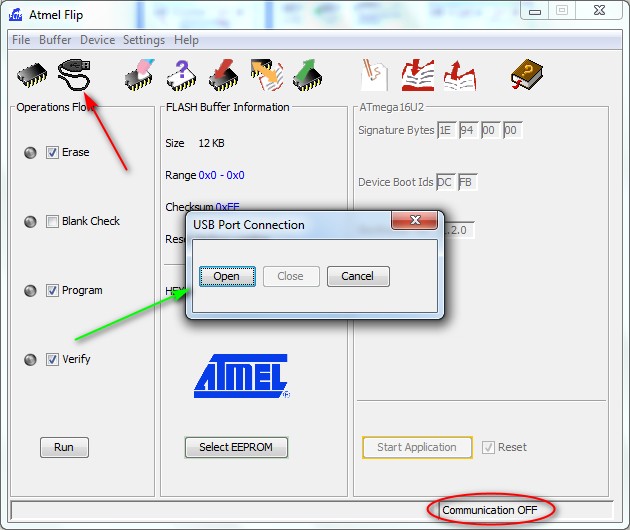Image resolution: width=630 pixels, height=530 pixels.
Task: Click the Save Buffer As HEX icon
Action: (x=460, y=76)
